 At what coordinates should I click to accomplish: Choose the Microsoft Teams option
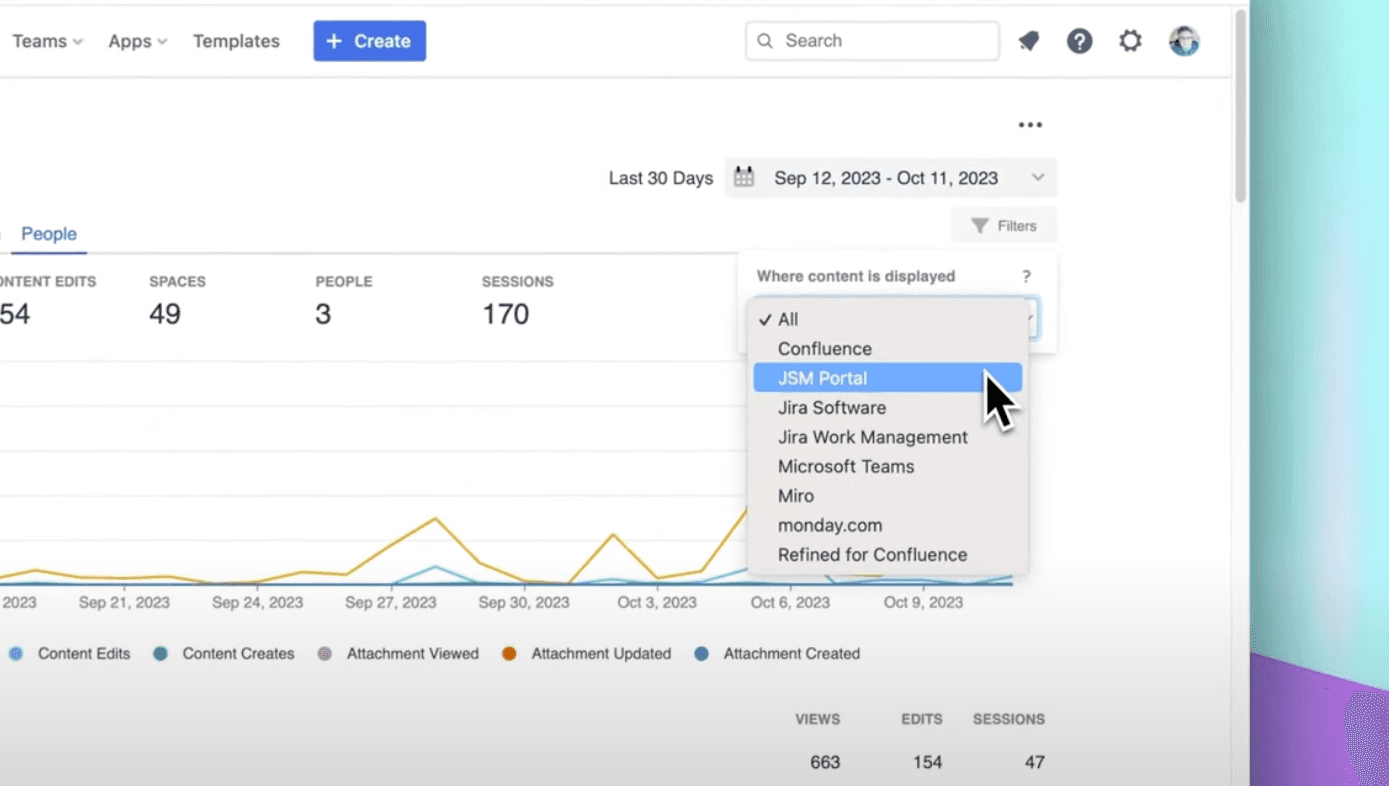(x=888, y=466)
